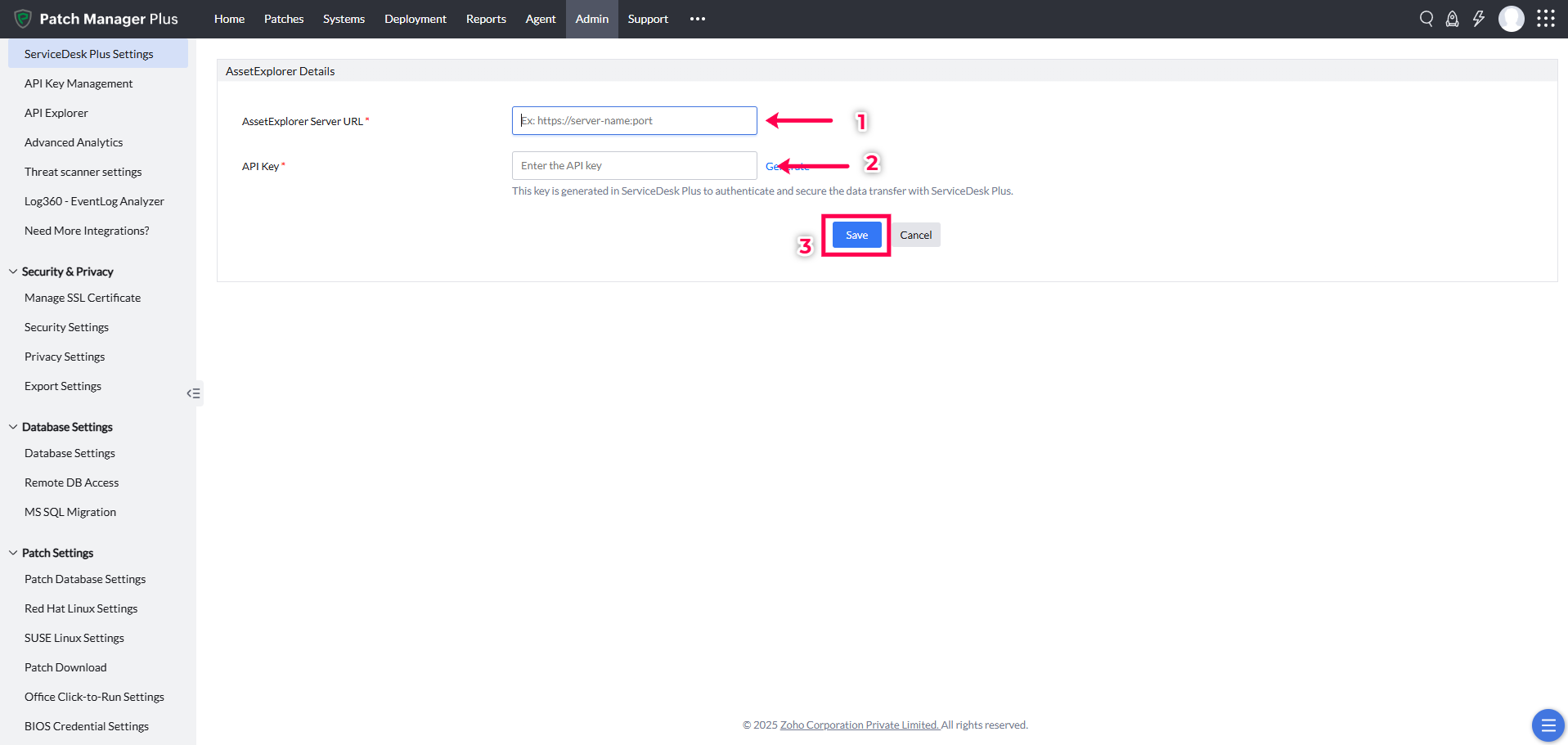Image resolution: width=1568 pixels, height=745 pixels.
Task: Focus the AssetExplorer Server URL field
Action: pos(635,120)
